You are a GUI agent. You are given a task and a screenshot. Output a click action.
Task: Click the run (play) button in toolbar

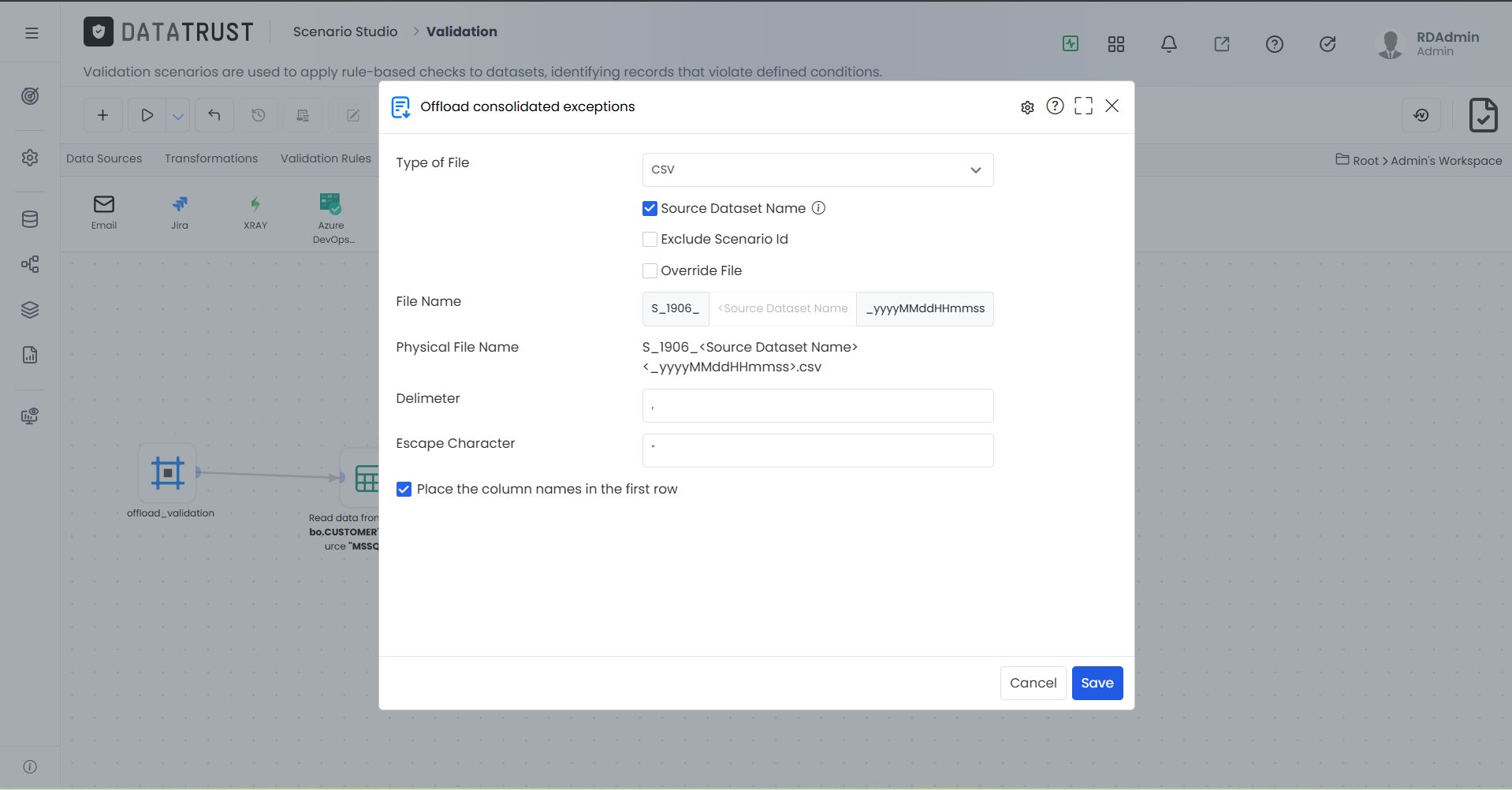[147, 115]
